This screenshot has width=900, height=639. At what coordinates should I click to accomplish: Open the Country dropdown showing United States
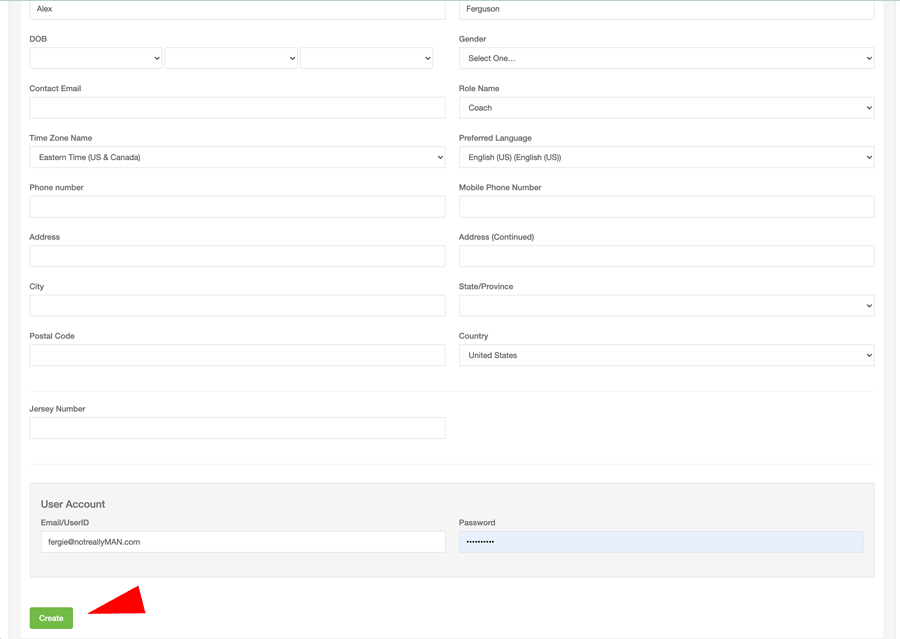666,355
